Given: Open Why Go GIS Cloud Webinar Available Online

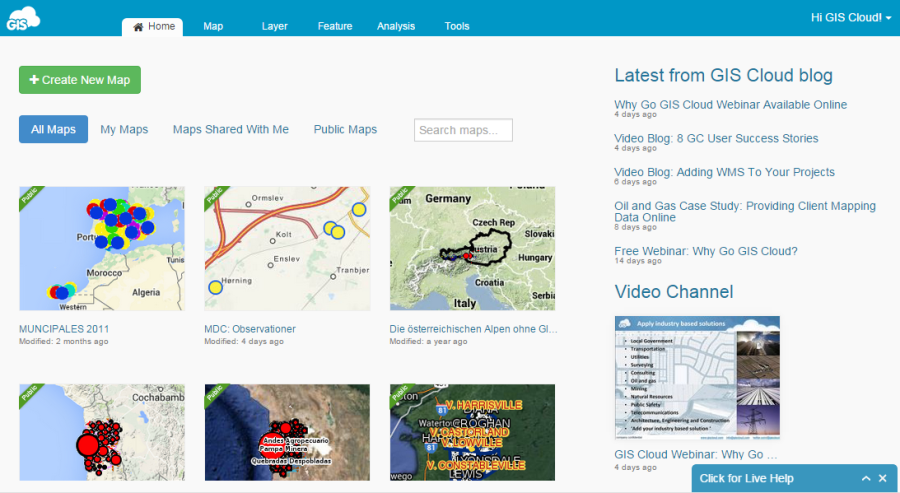Looking at the screenshot, I should [x=730, y=104].
